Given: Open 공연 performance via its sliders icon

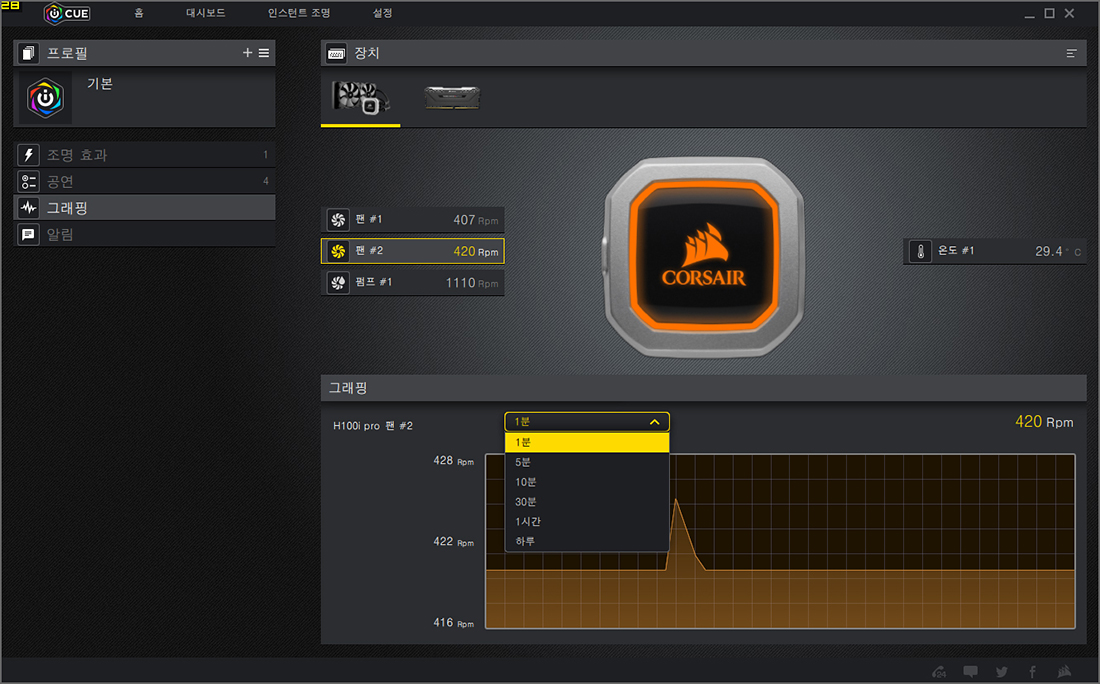Looking at the screenshot, I should [x=28, y=181].
